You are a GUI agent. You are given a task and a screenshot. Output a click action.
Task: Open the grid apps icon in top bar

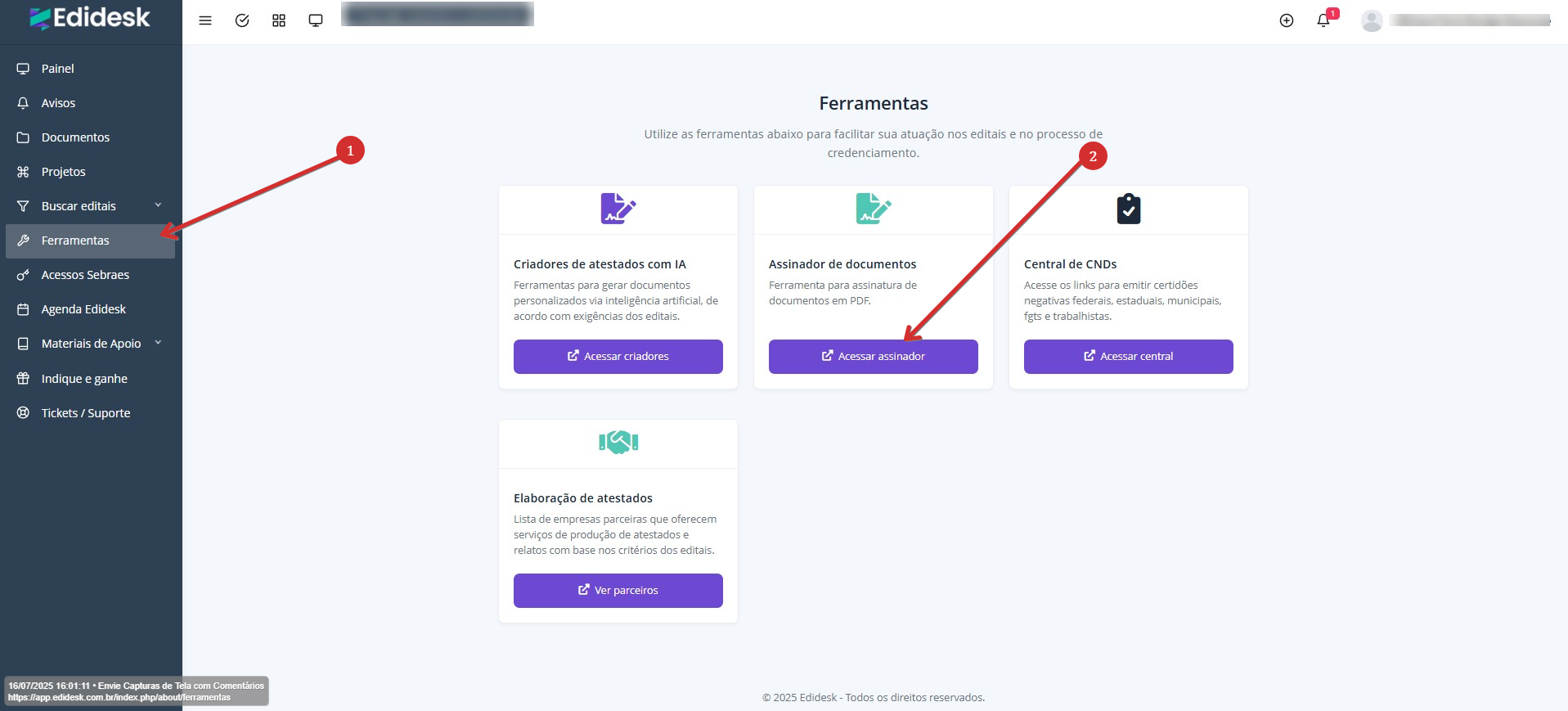(x=279, y=20)
